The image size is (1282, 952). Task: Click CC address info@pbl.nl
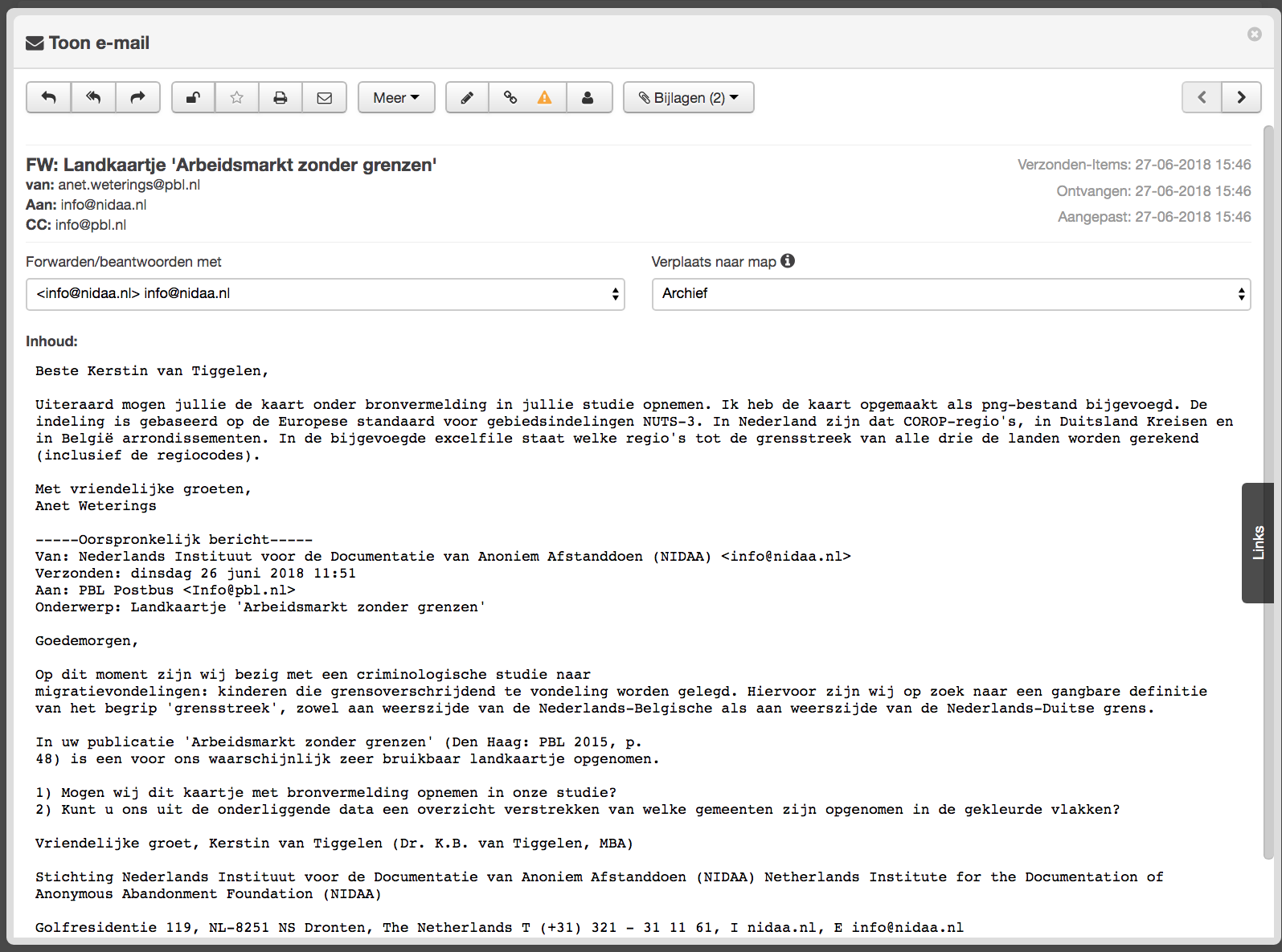click(91, 225)
